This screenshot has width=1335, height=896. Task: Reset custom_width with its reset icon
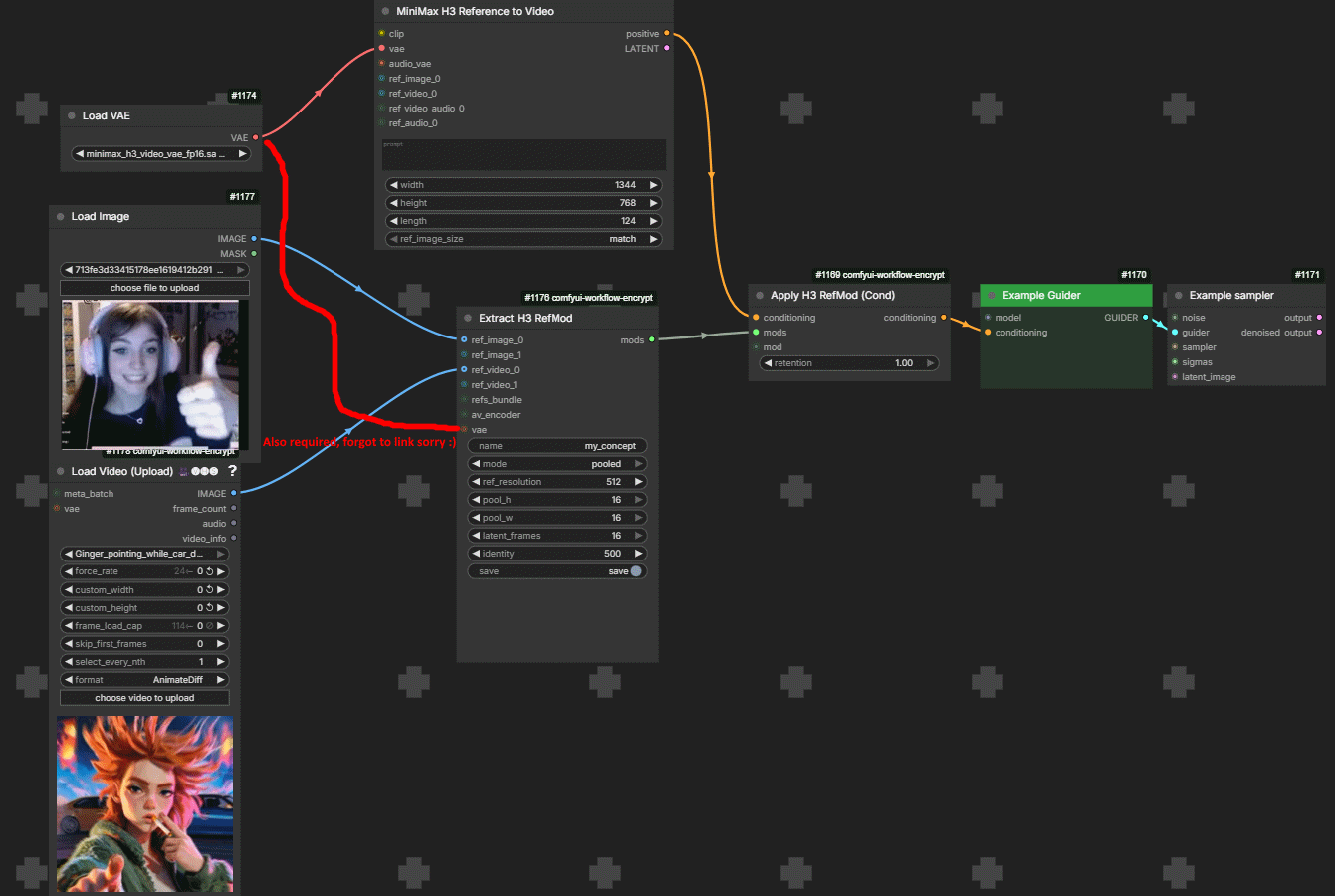209,590
